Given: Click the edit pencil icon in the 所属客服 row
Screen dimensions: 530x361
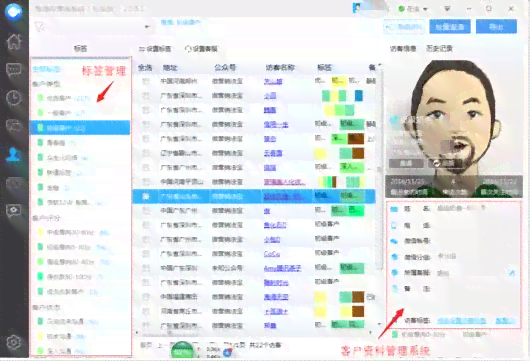Looking at the screenshot, I should point(512,272).
